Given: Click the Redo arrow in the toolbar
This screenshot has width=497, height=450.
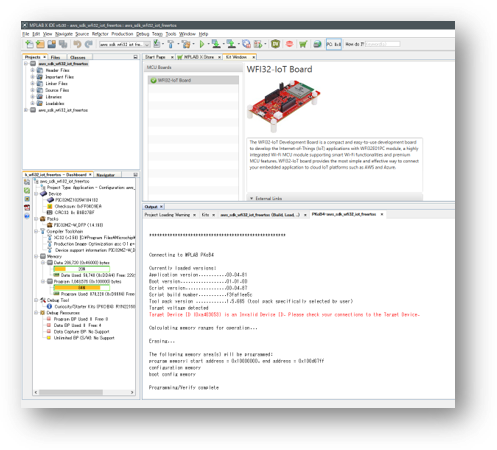Looking at the screenshot, I should pyautogui.click(x=89, y=44).
